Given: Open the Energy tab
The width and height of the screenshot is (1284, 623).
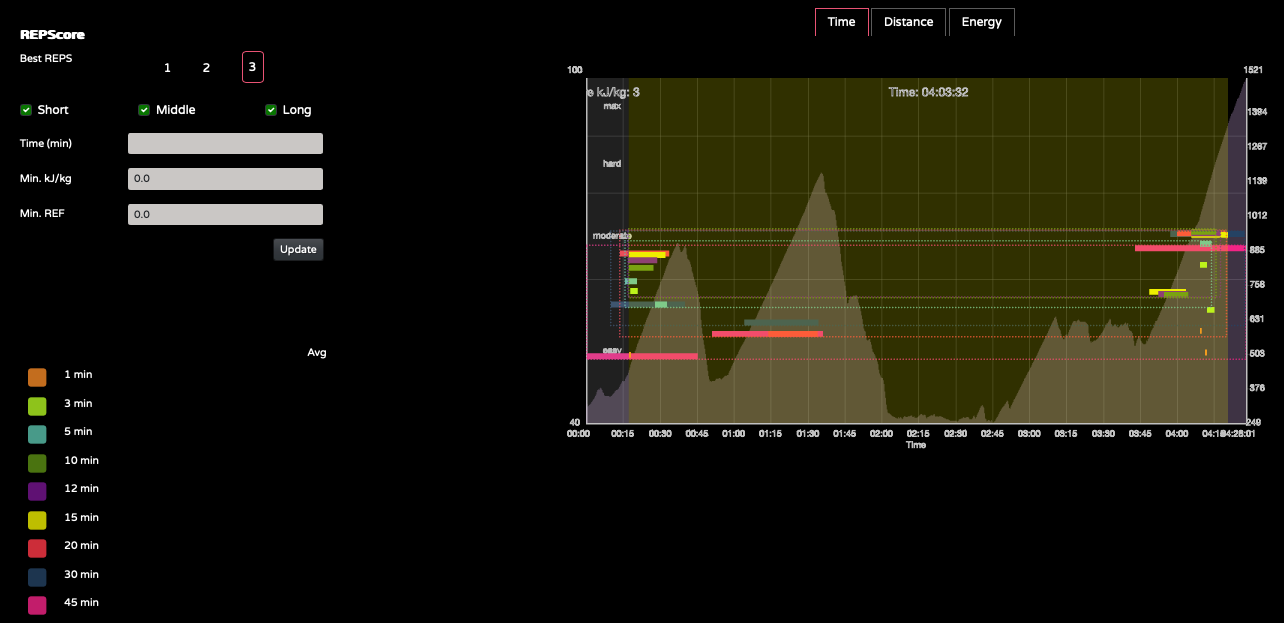Looking at the screenshot, I should click(981, 22).
